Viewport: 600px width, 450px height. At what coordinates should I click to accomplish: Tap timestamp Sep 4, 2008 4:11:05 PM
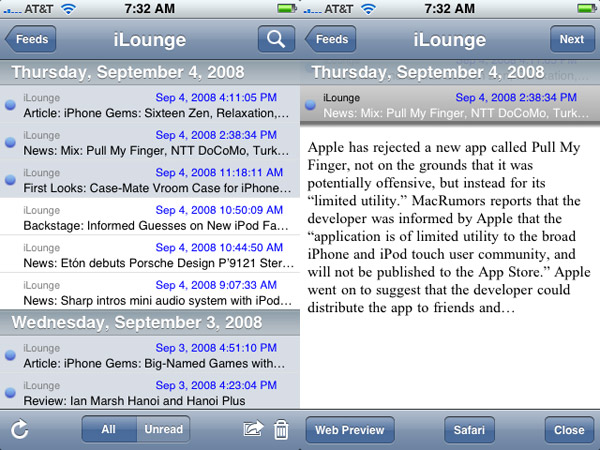tap(216, 97)
